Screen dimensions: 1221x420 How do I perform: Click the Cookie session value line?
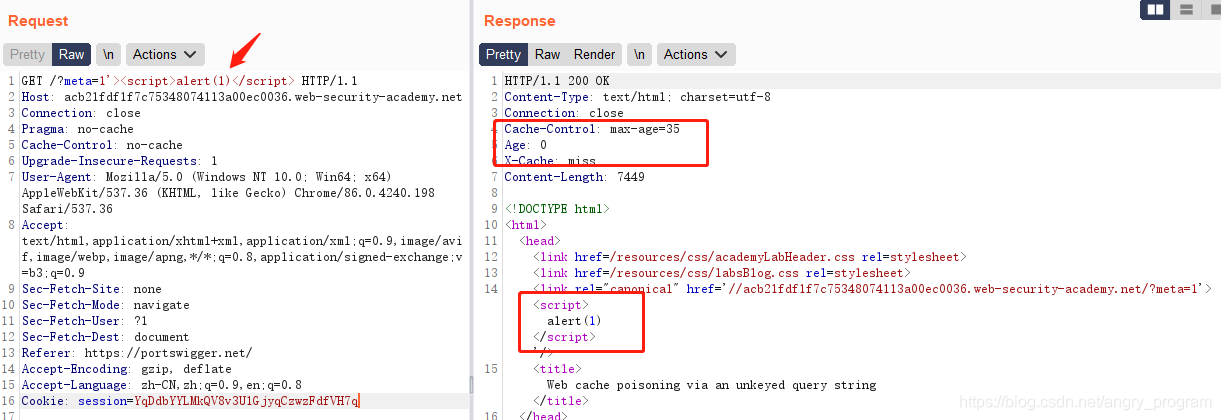(190, 401)
